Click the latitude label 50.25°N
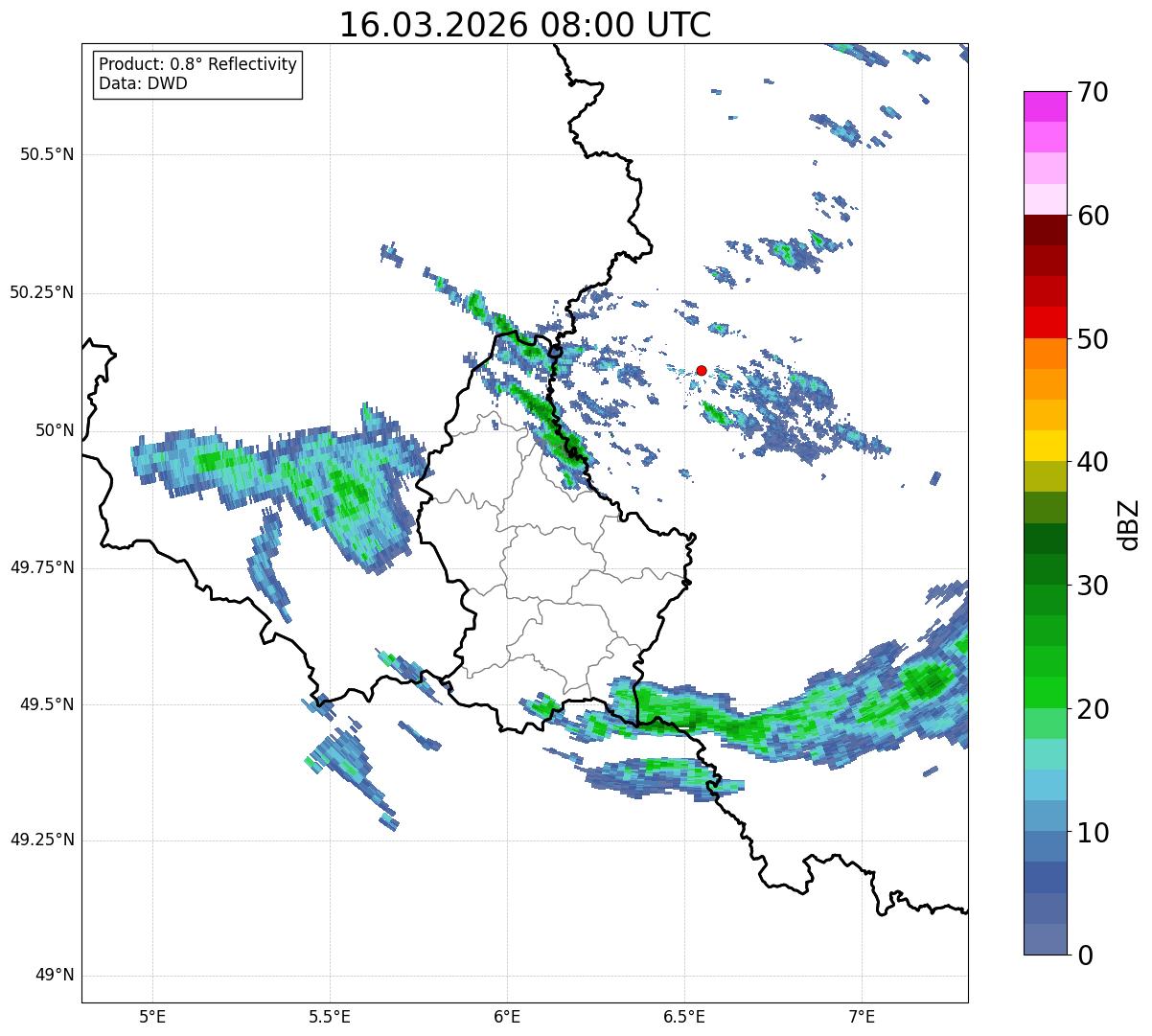The height and width of the screenshot is (1036, 1152). [x=42, y=292]
